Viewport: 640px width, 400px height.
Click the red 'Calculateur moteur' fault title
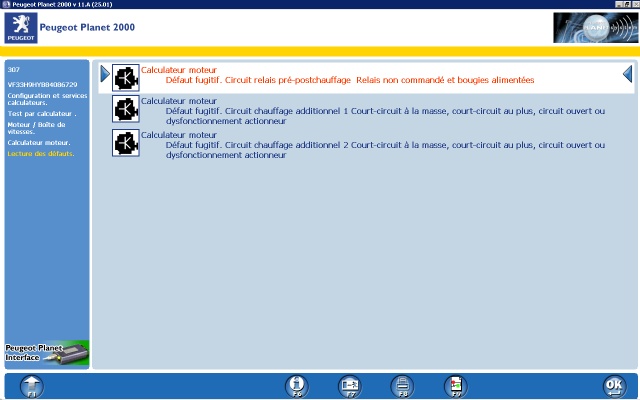tap(179, 70)
